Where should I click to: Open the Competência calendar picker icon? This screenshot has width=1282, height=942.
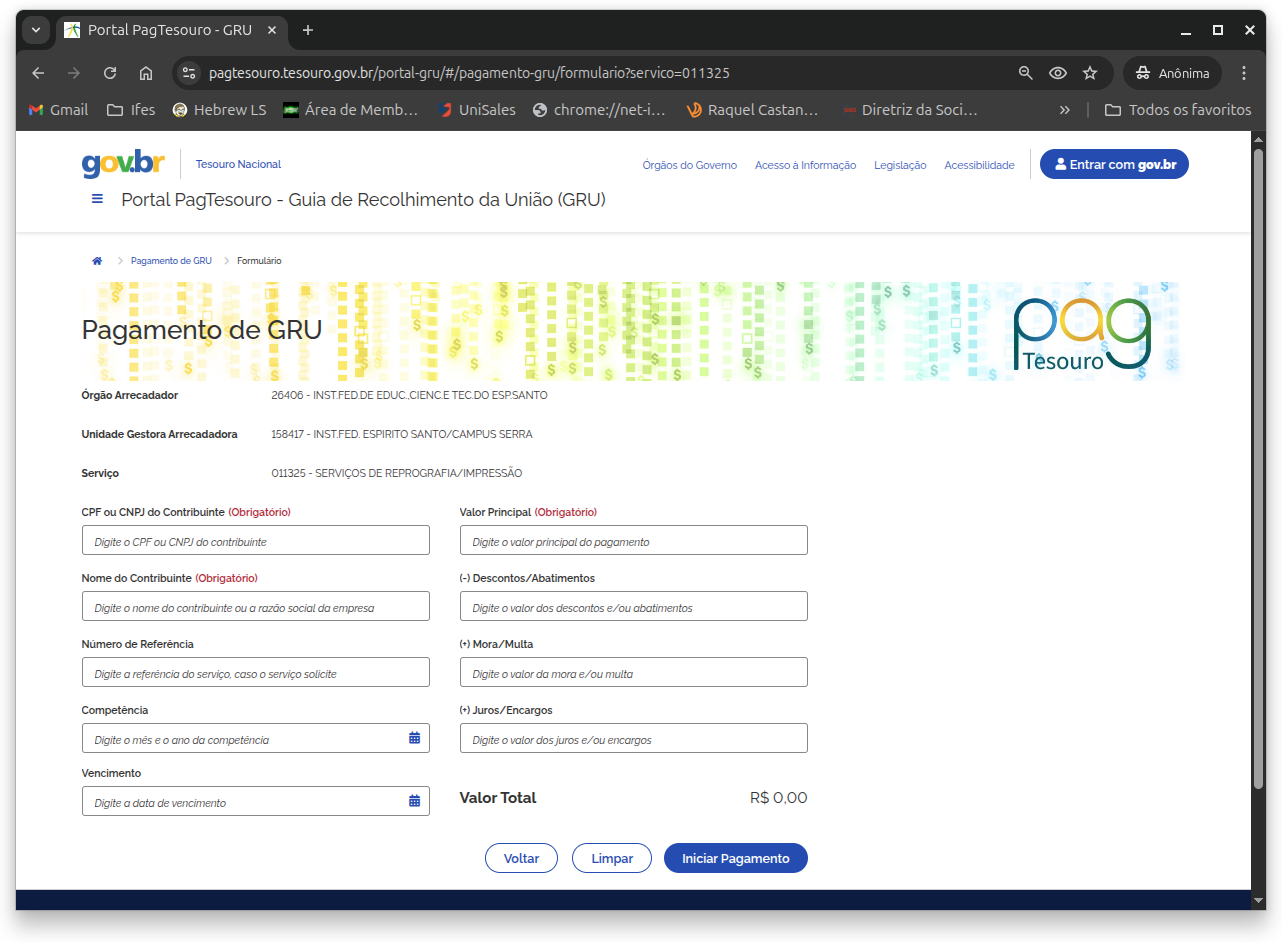(x=414, y=738)
